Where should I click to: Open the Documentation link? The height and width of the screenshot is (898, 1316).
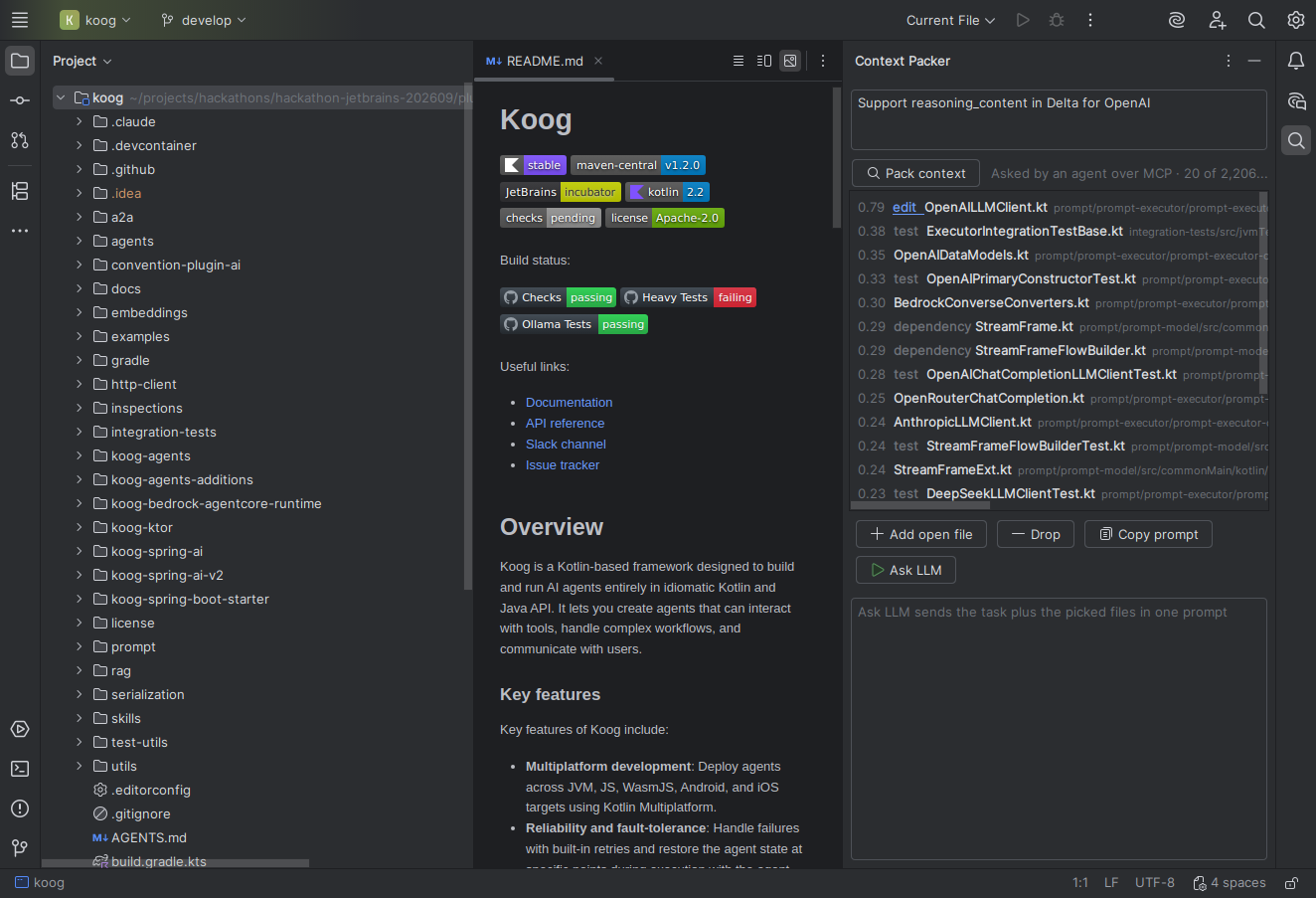[569, 402]
